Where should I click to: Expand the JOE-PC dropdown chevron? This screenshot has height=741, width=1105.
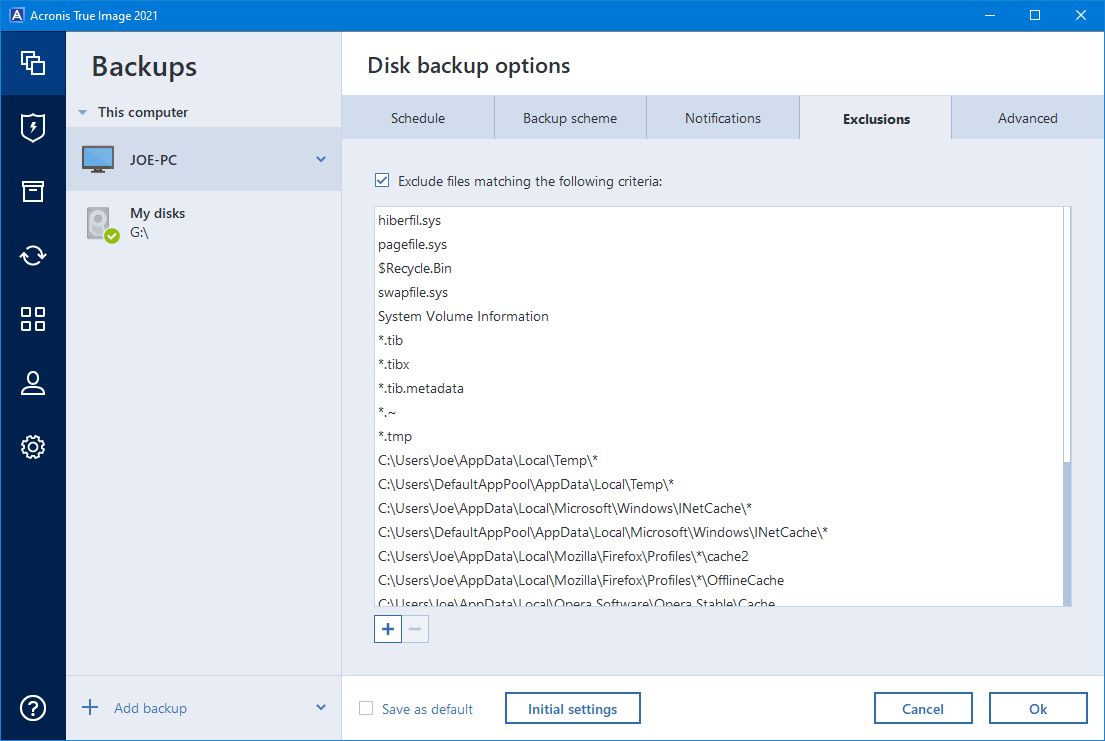coord(321,159)
